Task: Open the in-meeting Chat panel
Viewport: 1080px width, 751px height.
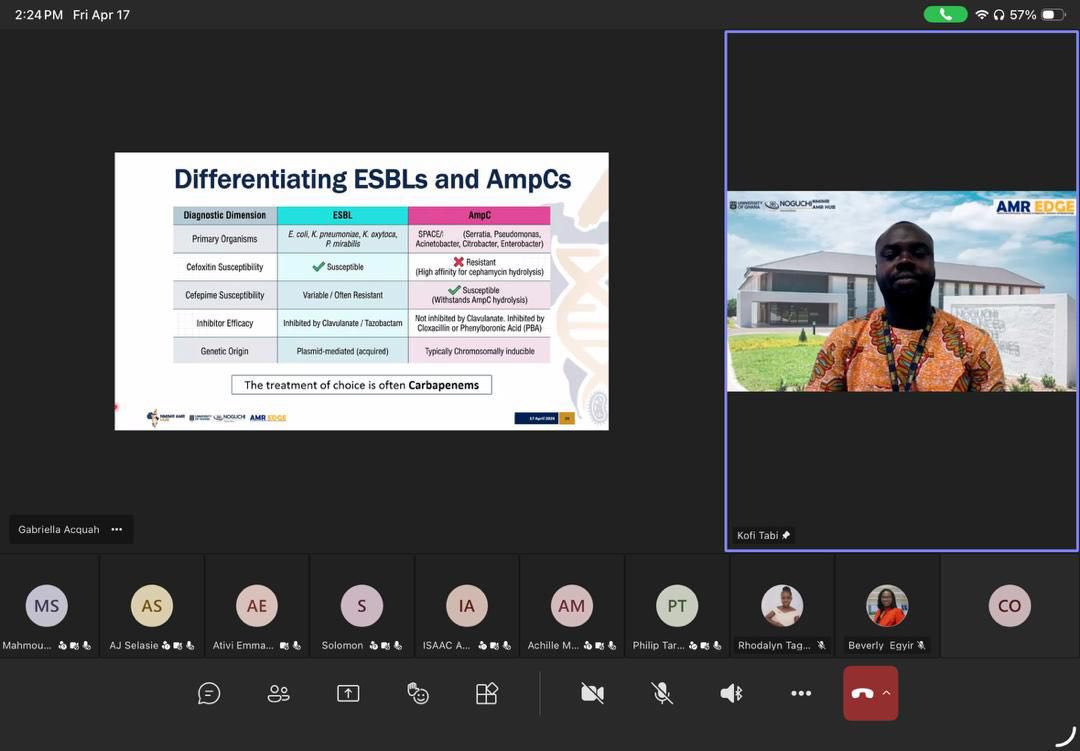Action: pos(209,692)
